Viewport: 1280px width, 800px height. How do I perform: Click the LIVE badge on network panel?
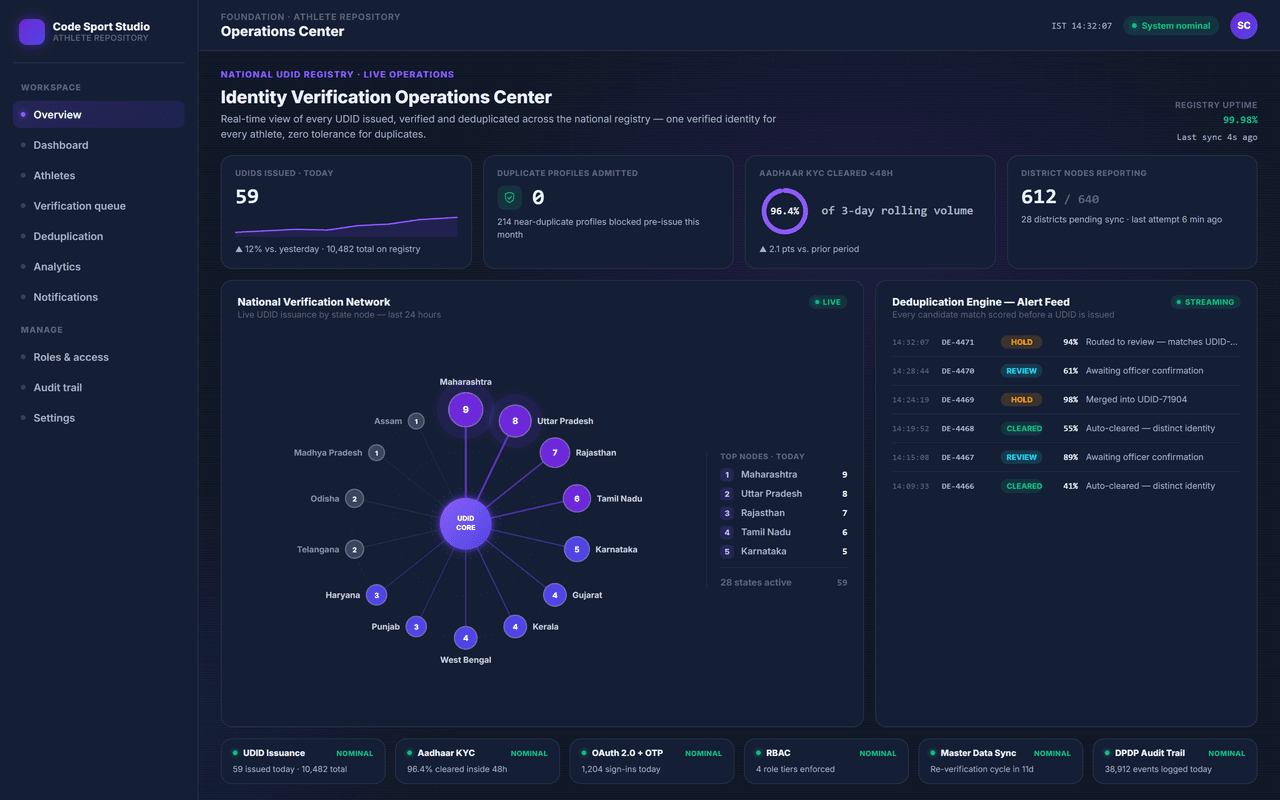tap(827, 302)
